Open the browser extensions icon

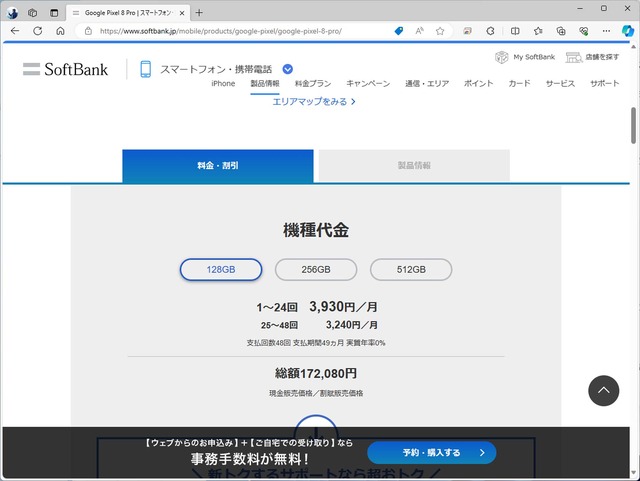coord(491,31)
